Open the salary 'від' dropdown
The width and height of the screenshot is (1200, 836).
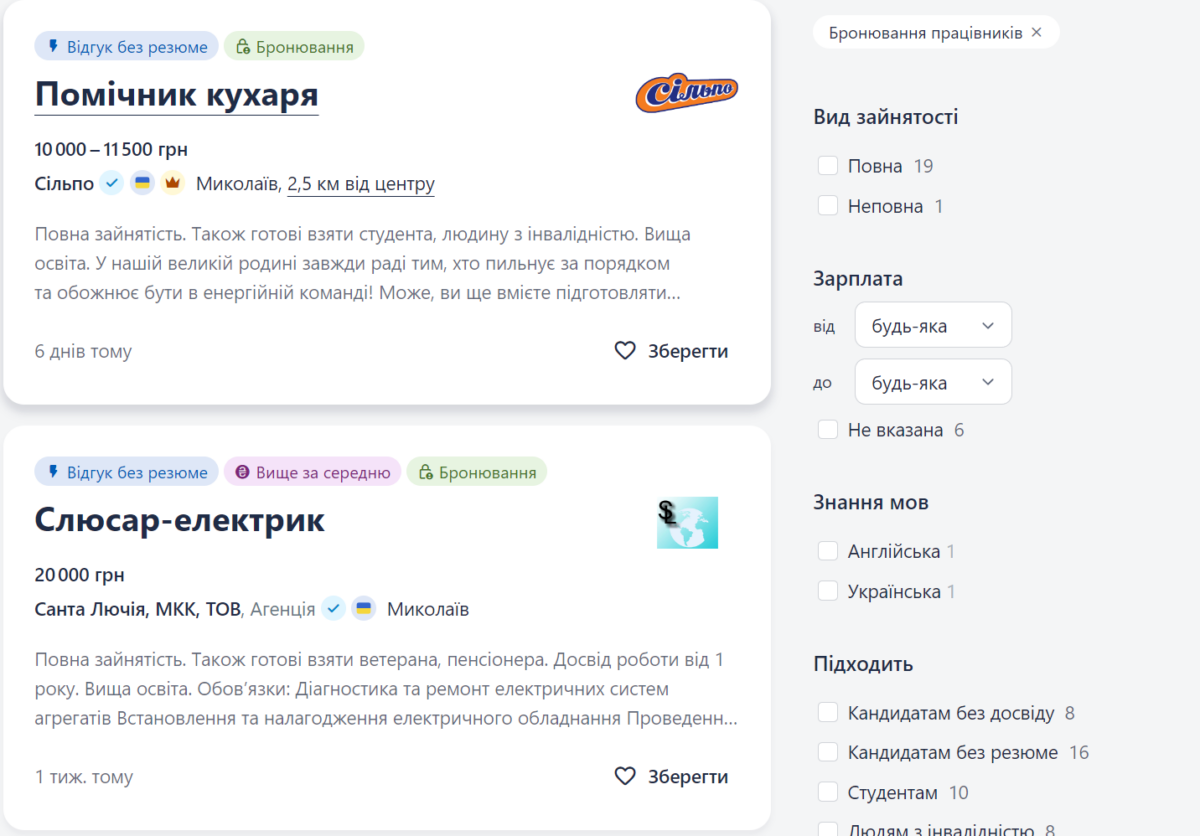coord(932,326)
